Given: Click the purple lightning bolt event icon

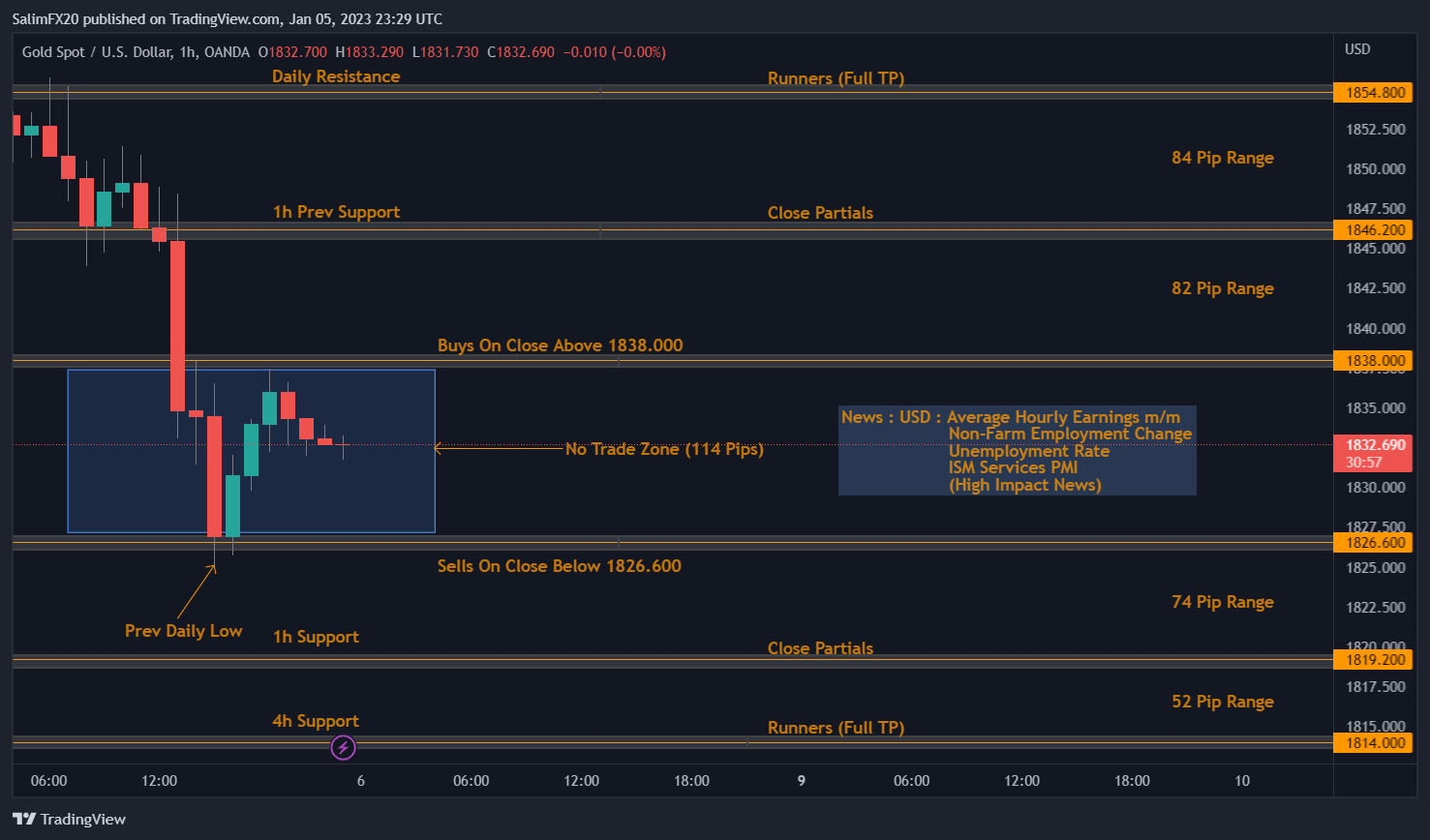Looking at the screenshot, I should click(345, 746).
